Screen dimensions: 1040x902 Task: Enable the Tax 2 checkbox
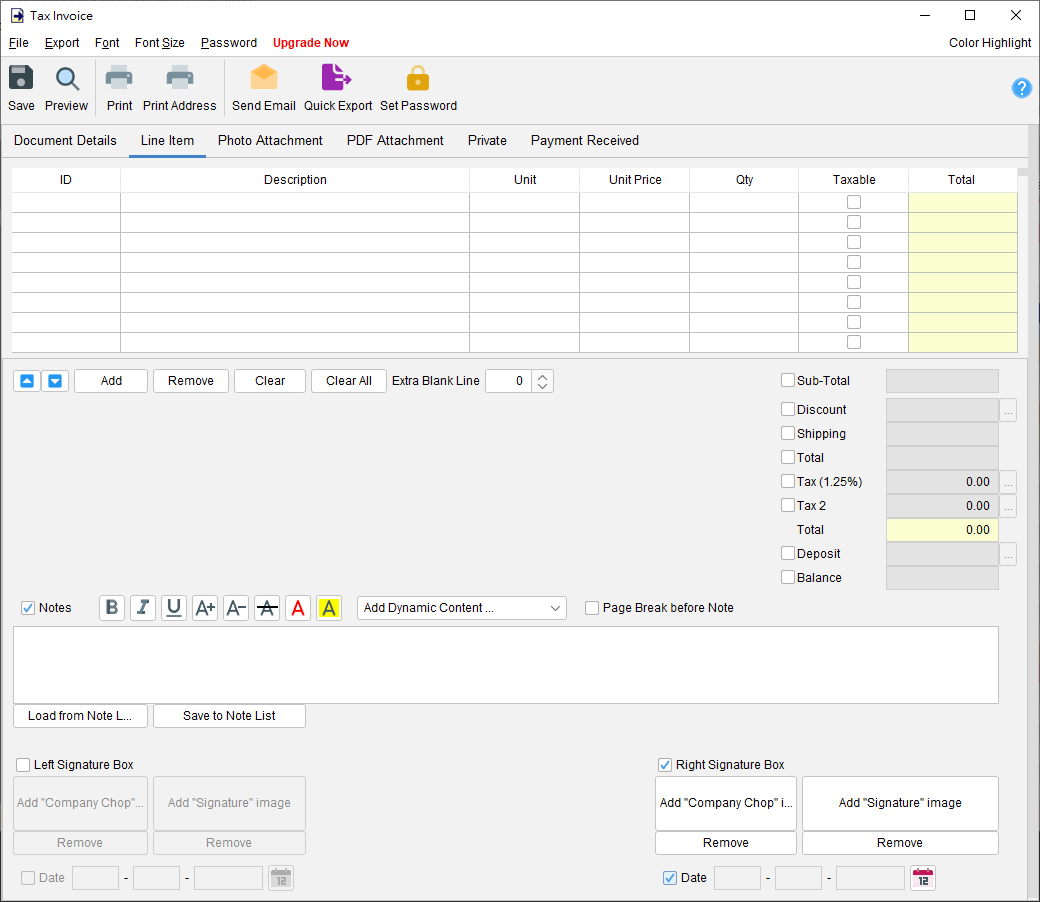pos(788,505)
